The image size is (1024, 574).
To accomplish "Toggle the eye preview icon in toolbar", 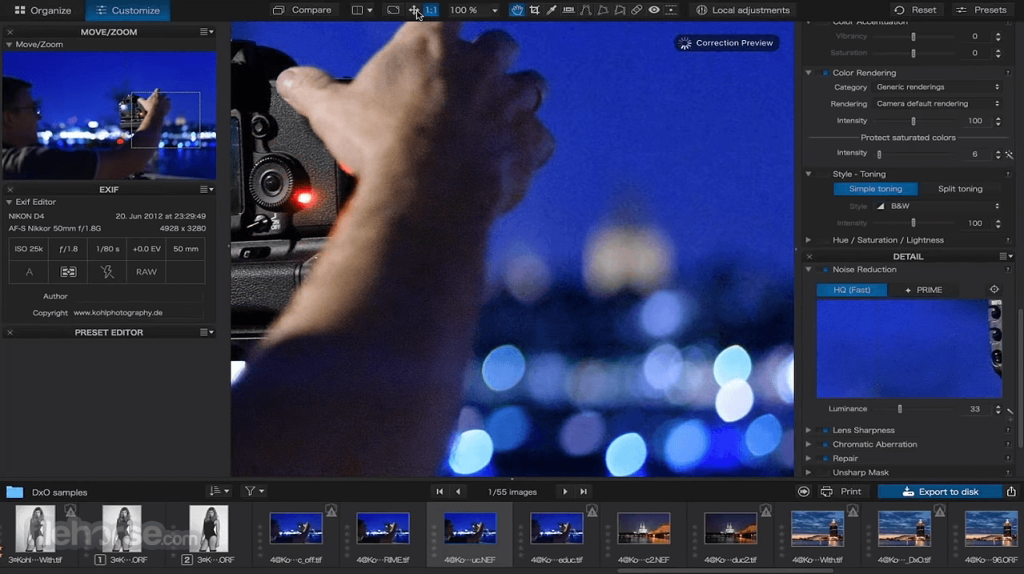I will coord(654,10).
